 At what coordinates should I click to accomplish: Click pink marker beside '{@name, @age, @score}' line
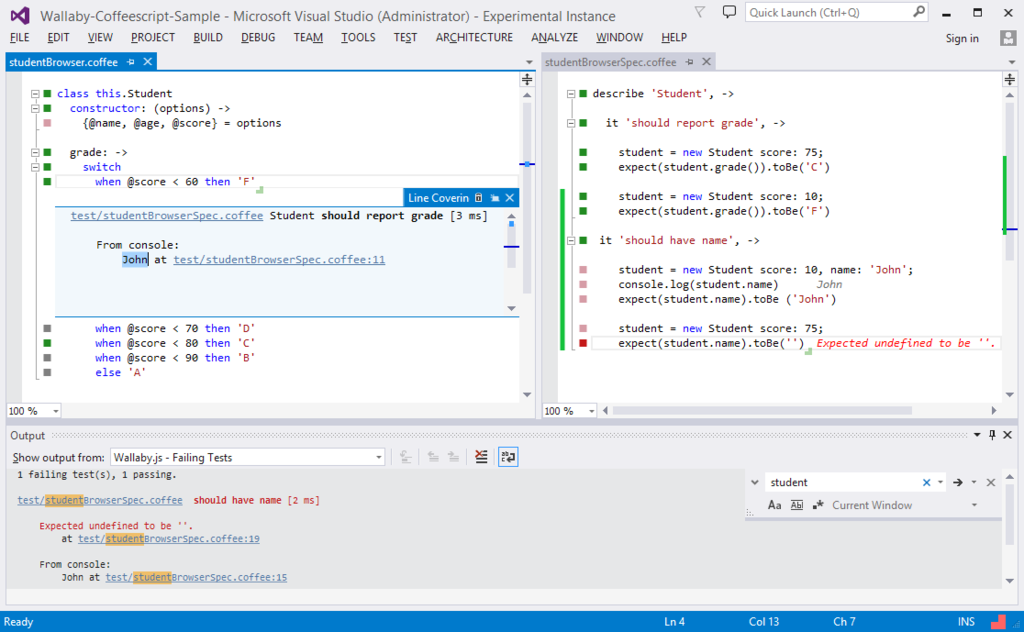[x=47, y=123]
